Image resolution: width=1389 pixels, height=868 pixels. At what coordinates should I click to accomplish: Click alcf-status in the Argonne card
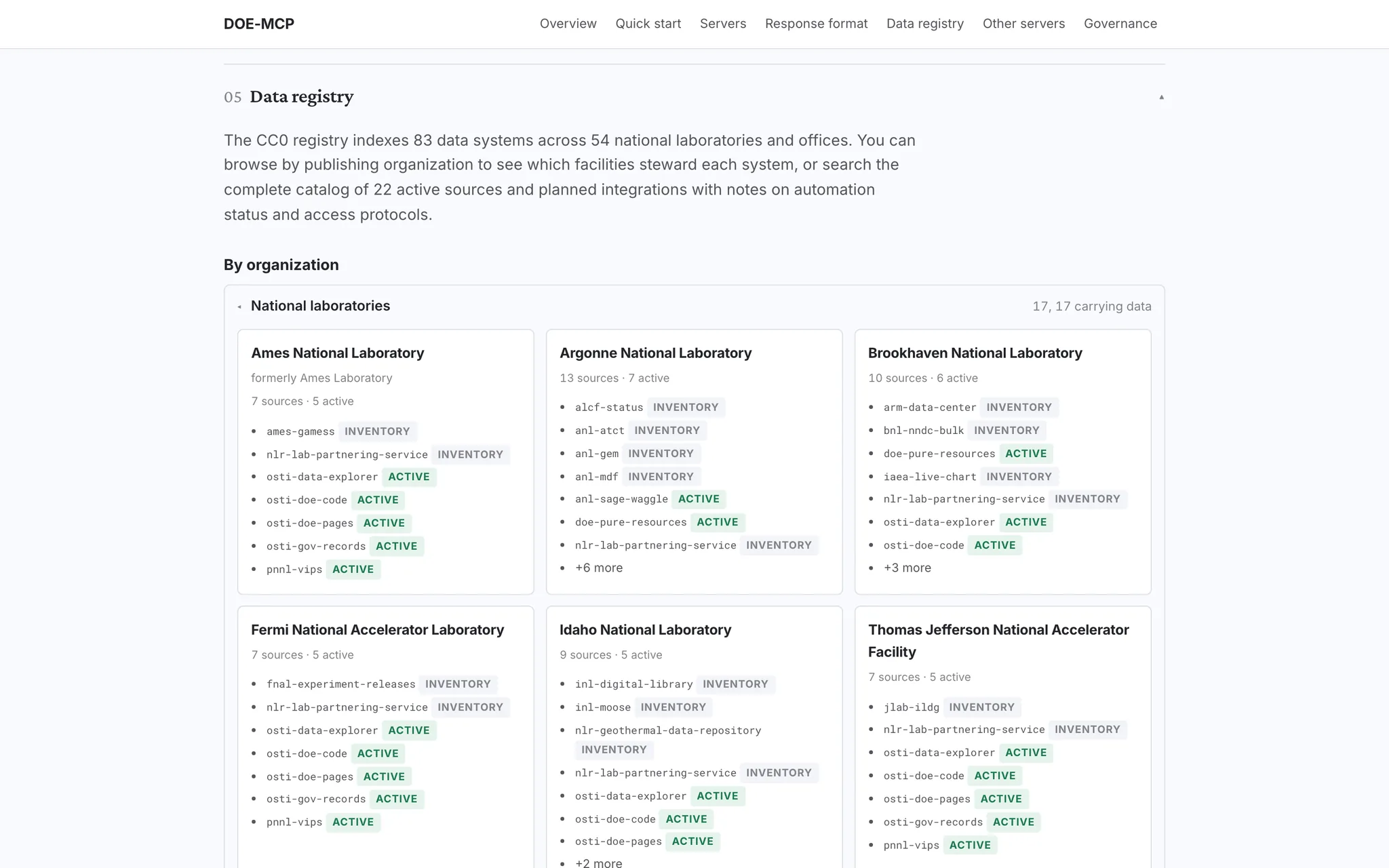tap(609, 408)
